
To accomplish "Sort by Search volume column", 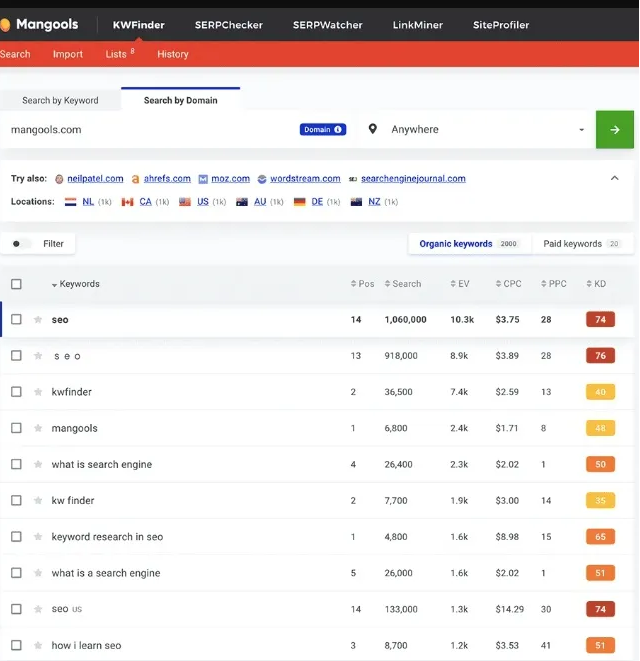I will tap(403, 284).
